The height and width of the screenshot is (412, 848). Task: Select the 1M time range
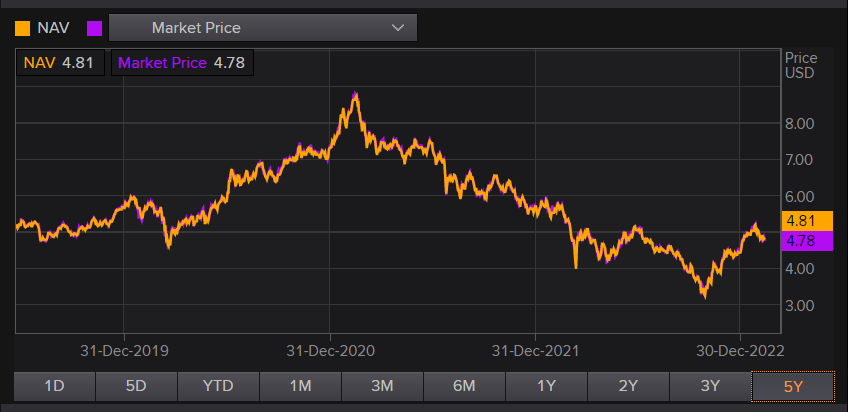click(x=300, y=386)
